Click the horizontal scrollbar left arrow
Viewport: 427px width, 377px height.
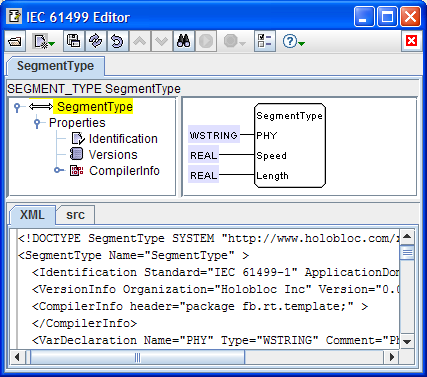click(17, 357)
